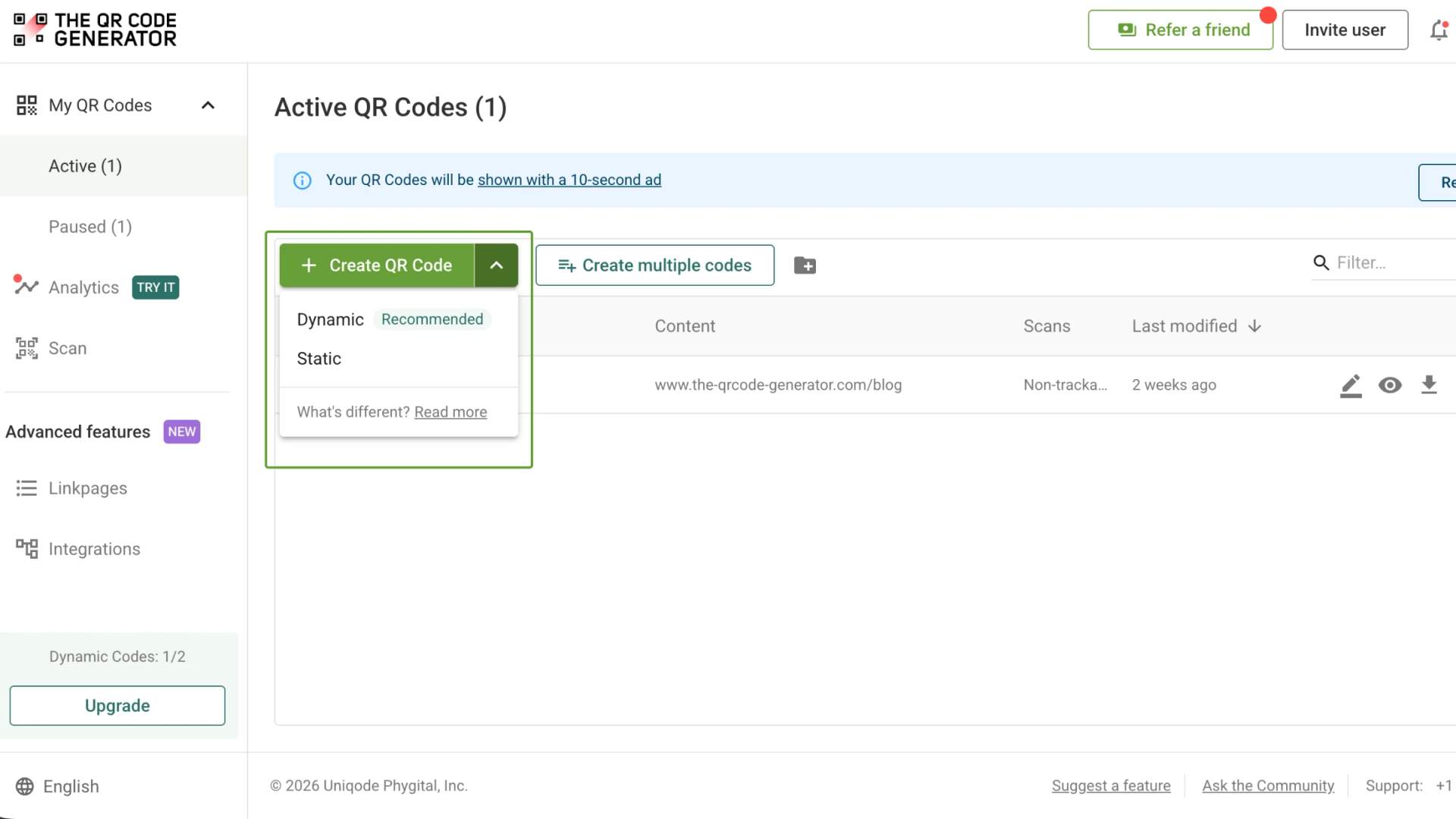
Task: Click the new folder icon
Action: coord(805,265)
